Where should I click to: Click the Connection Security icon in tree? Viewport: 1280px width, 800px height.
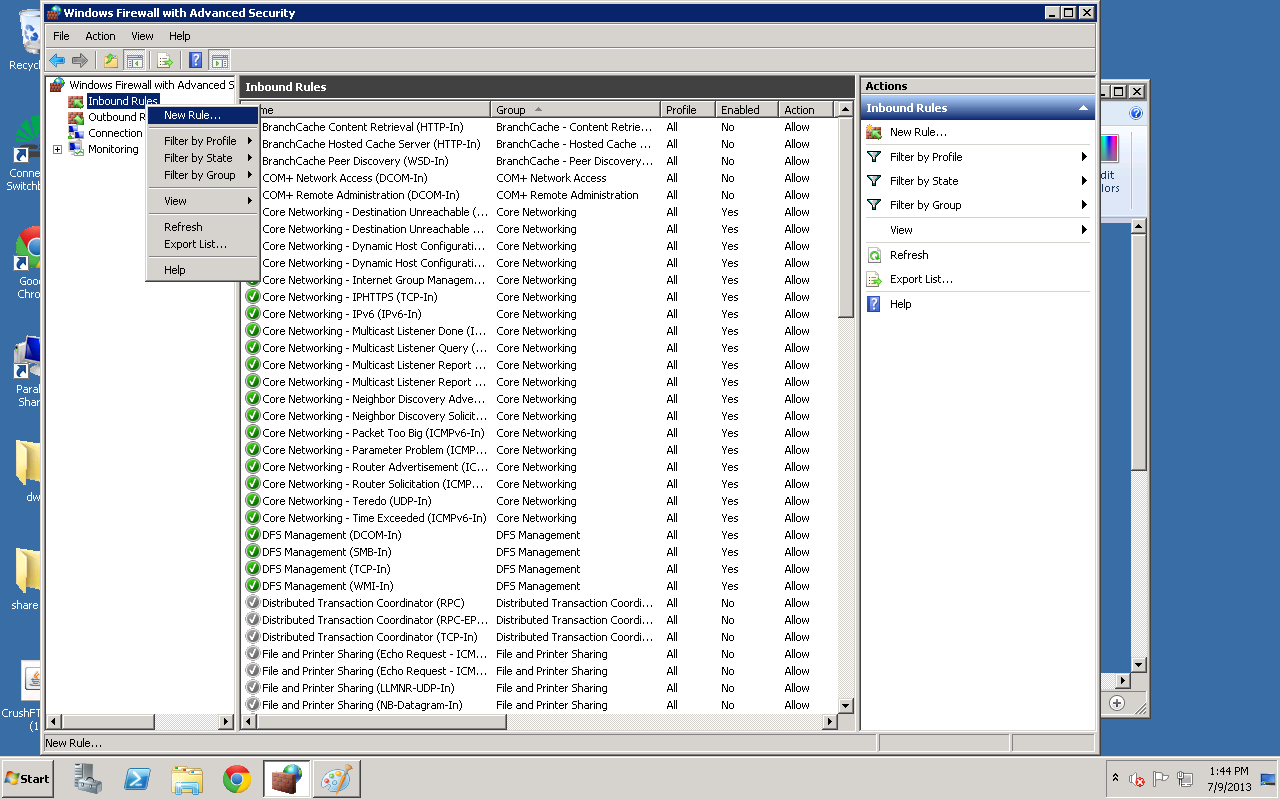[76, 133]
